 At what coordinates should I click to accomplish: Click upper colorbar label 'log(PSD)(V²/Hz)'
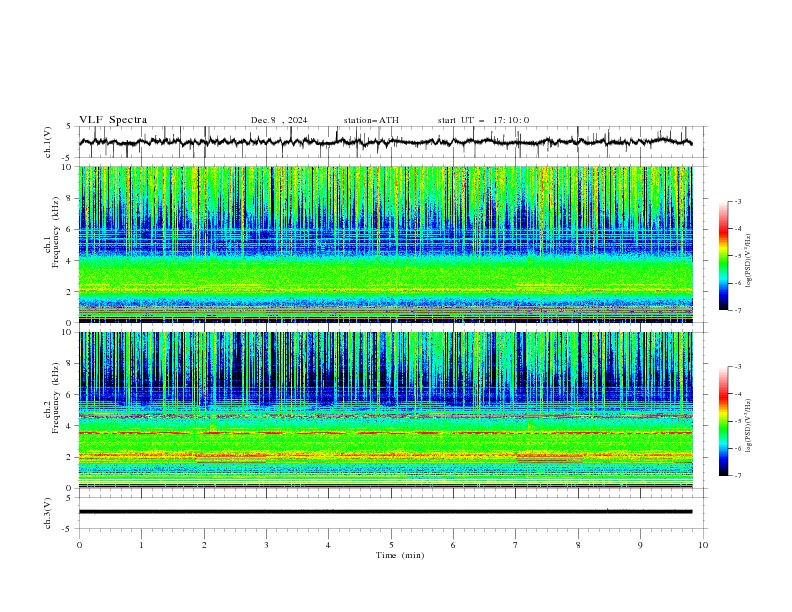(x=749, y=261)
